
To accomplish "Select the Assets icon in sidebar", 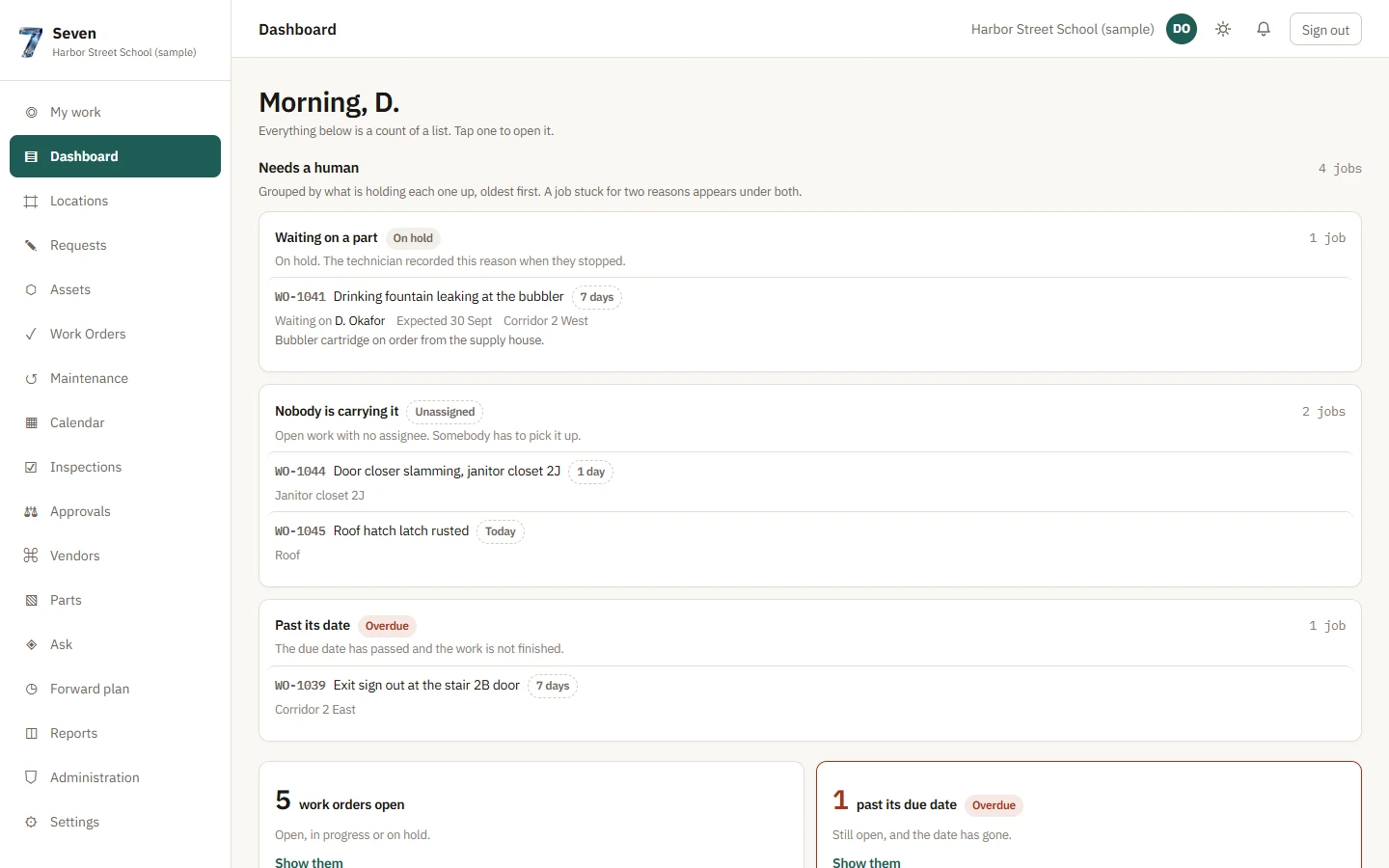I will pos(31,289).
